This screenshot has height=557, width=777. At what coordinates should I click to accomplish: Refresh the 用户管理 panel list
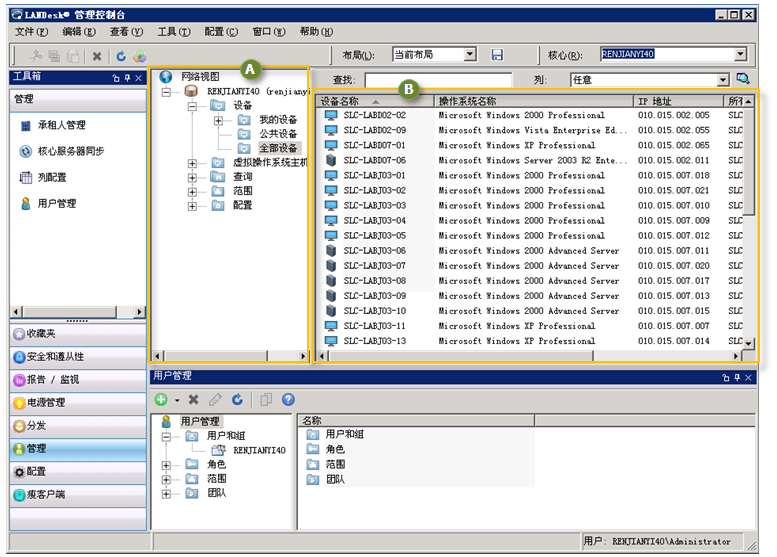[237, 399]
